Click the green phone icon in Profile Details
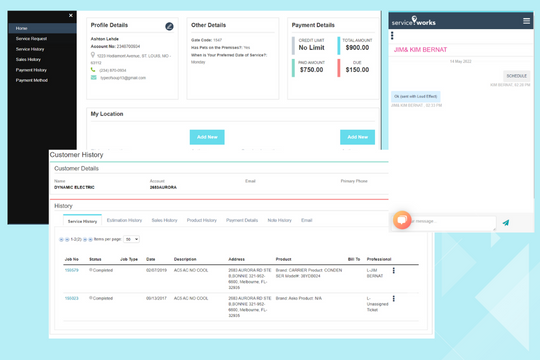 [x=93, y=70]
